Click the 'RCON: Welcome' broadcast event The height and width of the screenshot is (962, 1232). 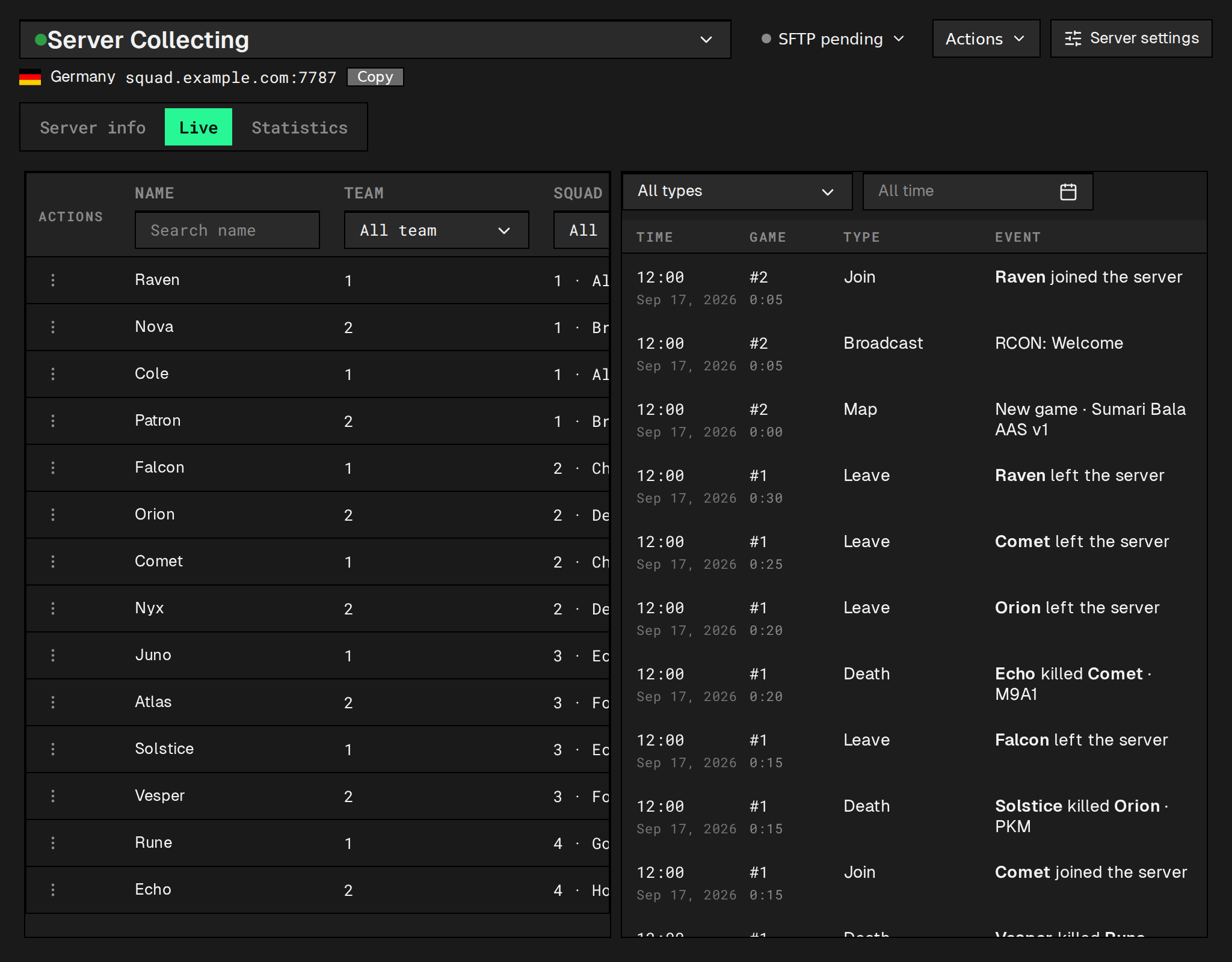click(1059, 343)
